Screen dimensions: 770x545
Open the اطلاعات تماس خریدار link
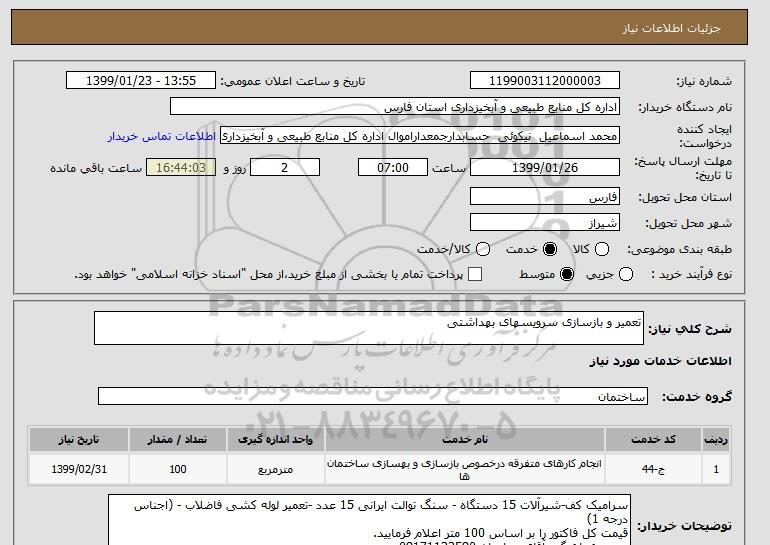tap(162, 136)
